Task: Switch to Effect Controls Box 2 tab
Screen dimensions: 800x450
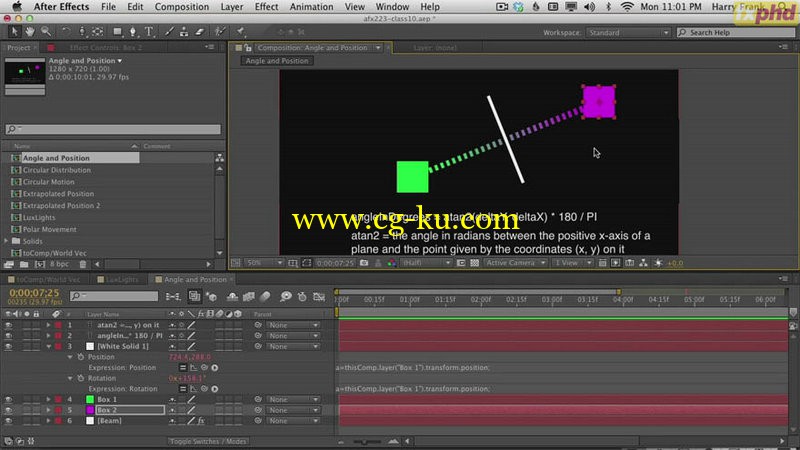Action: tap(106, 47)
